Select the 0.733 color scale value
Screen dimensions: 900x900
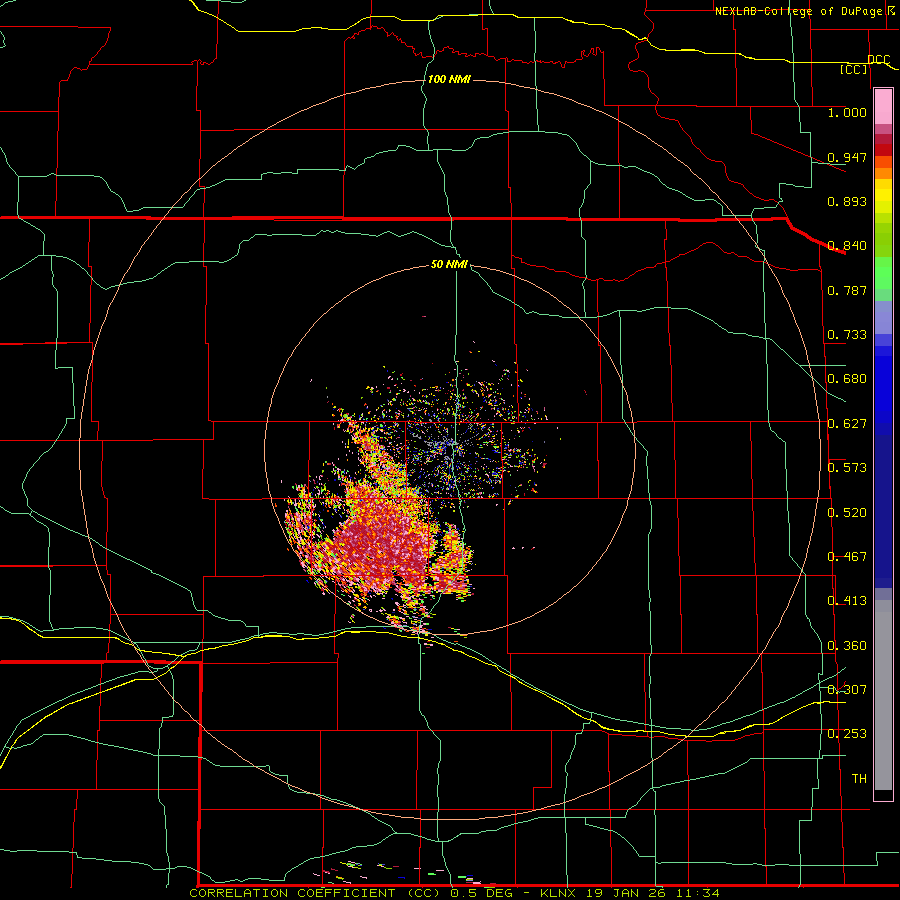tap(847, 335)
